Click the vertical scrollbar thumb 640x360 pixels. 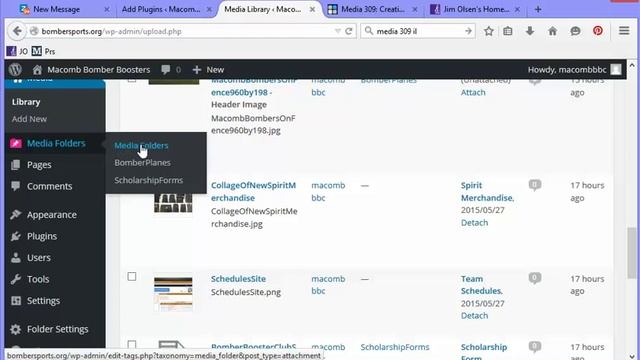click(631, 253)
